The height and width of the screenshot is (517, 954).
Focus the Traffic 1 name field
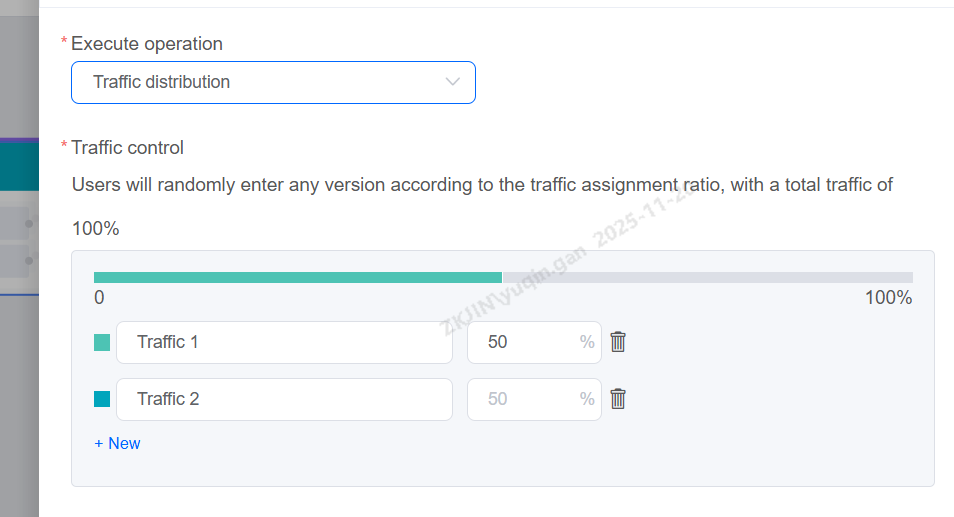point(284,342)
